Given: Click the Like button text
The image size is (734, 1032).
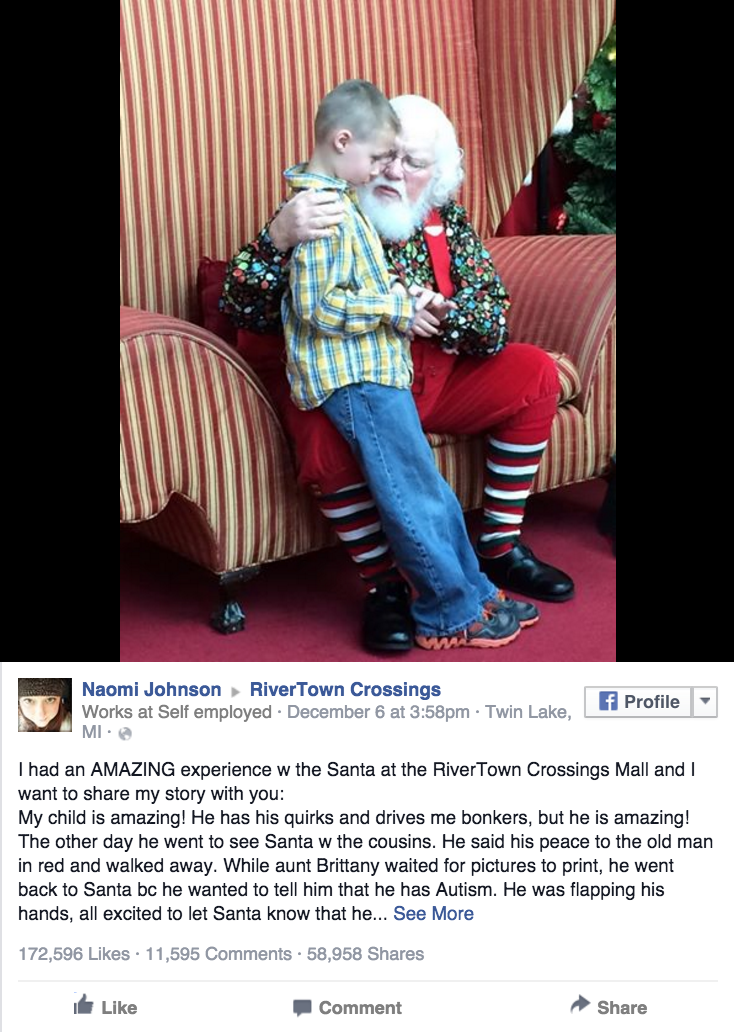Looking at the screenshot, I should point(119,1008).
